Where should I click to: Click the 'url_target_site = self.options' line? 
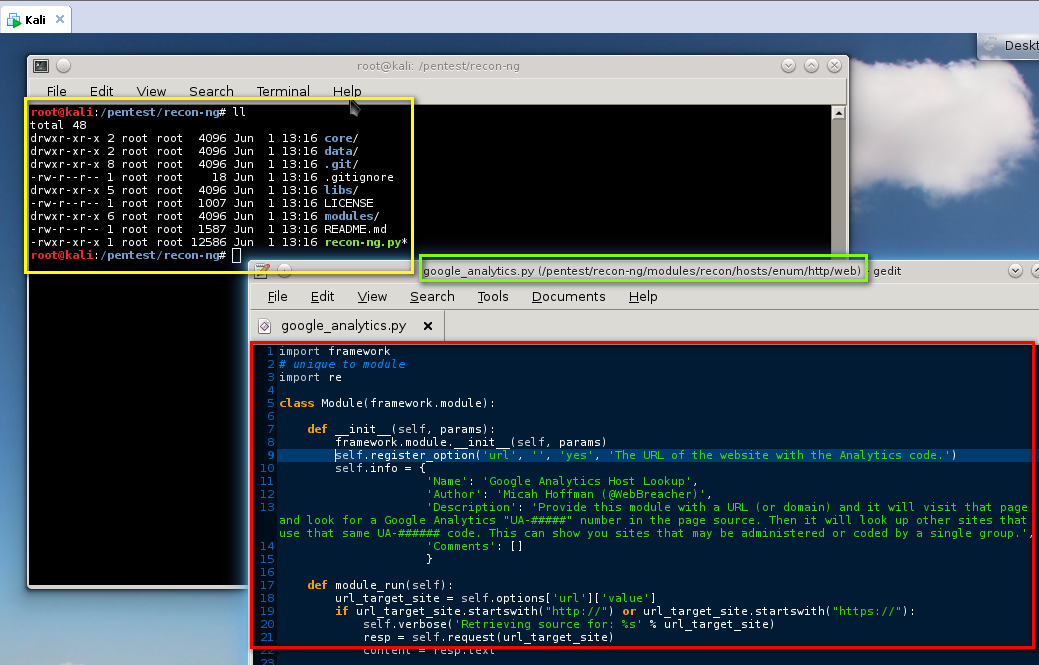point(495,598)
